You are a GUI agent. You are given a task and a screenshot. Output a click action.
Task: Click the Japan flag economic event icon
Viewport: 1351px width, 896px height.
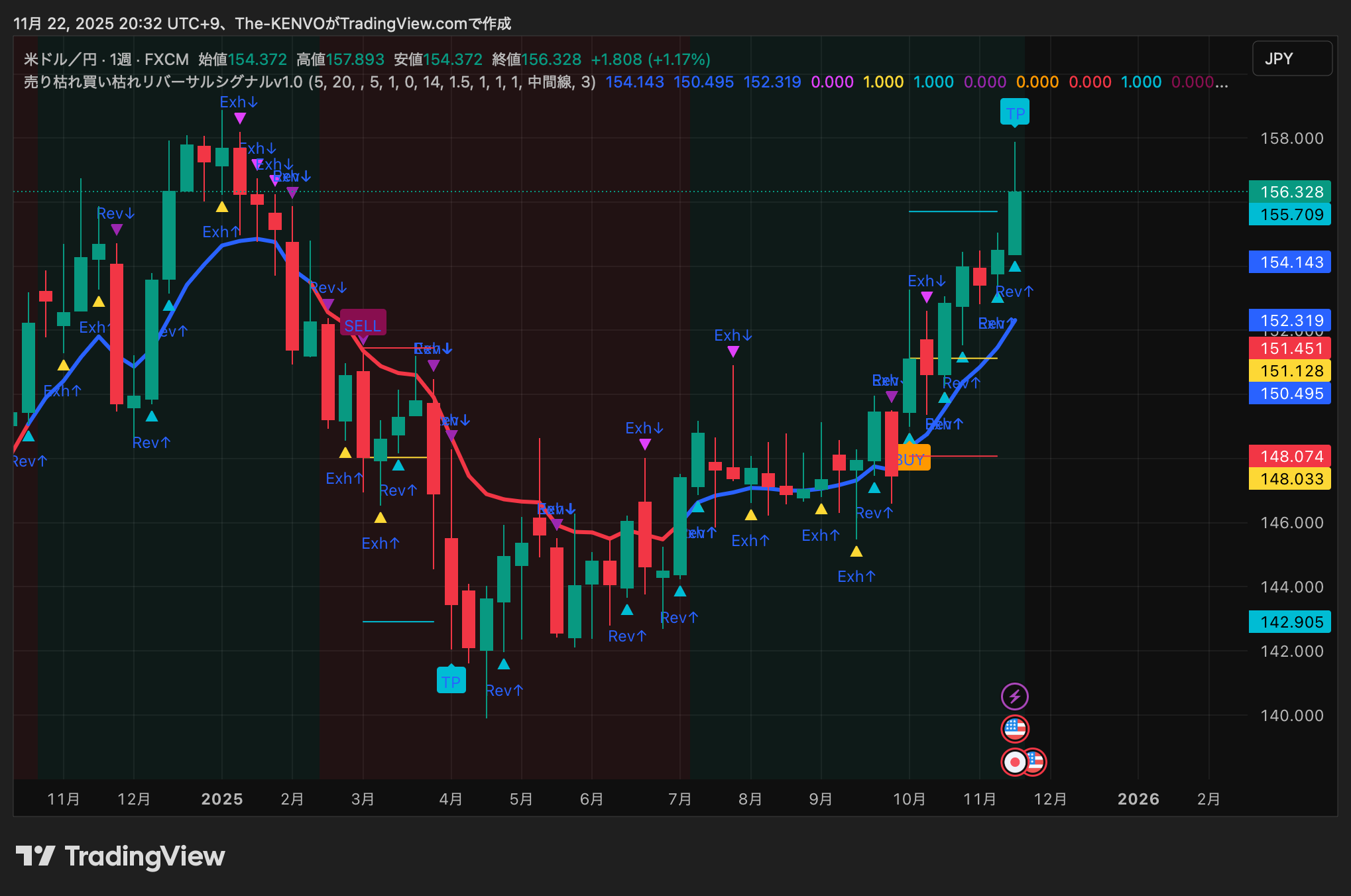click(1014, 762)
